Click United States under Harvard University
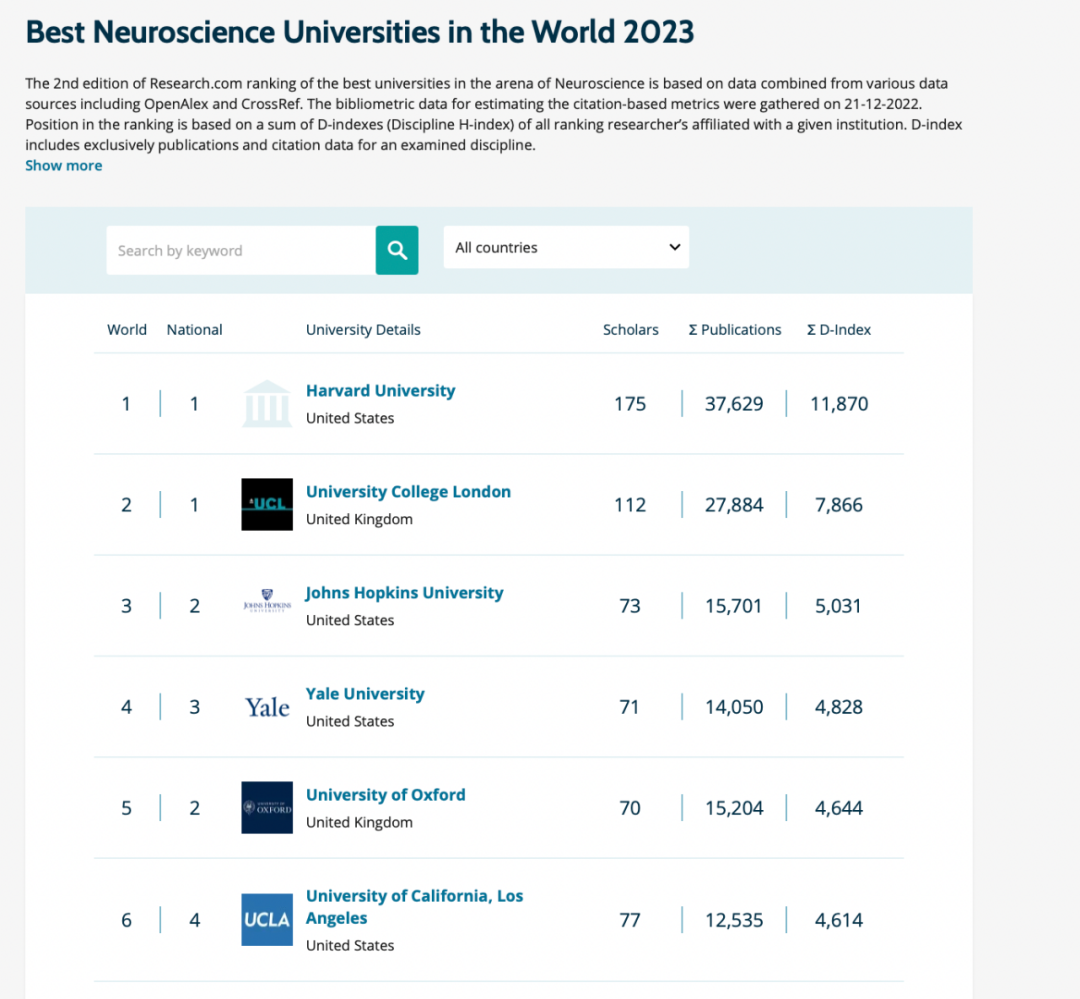This screenshot has height=999, width=1080. click(x=350, y=418)
